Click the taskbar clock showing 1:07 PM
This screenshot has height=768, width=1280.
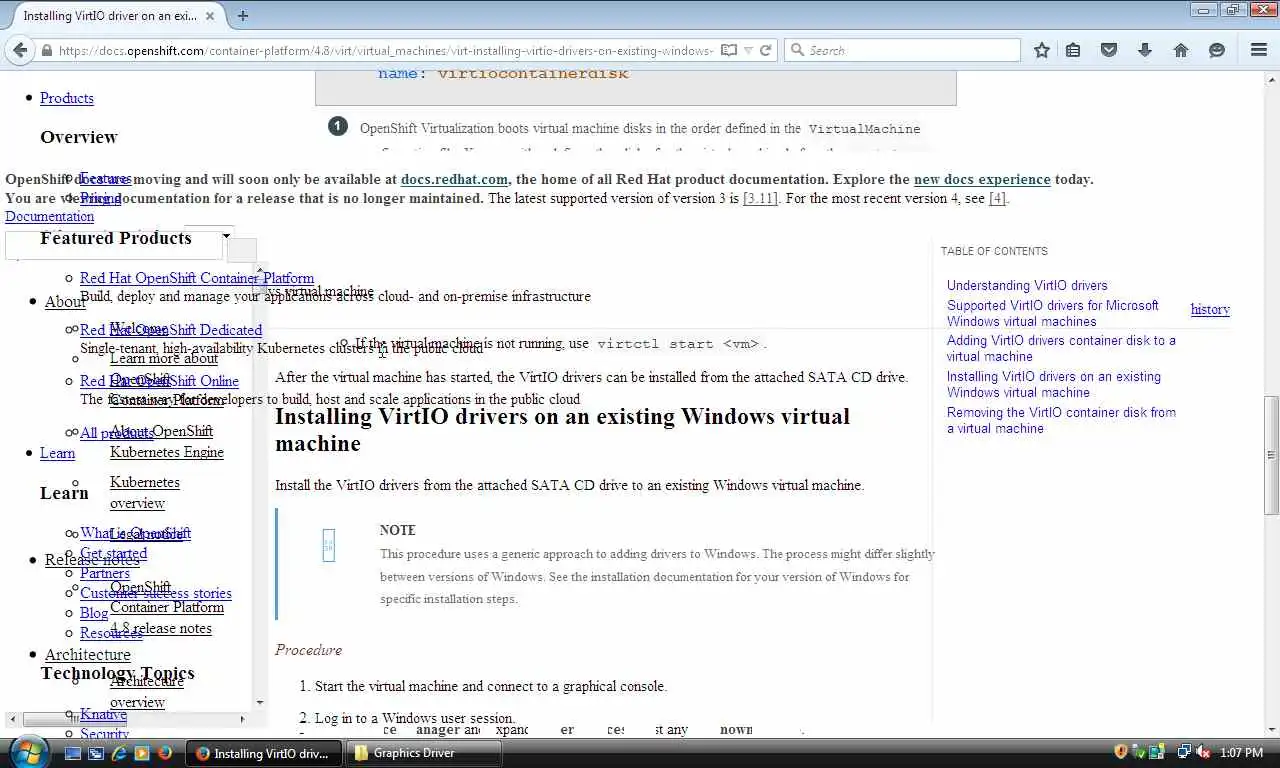pyautogui.click(x=1242, y=752)
